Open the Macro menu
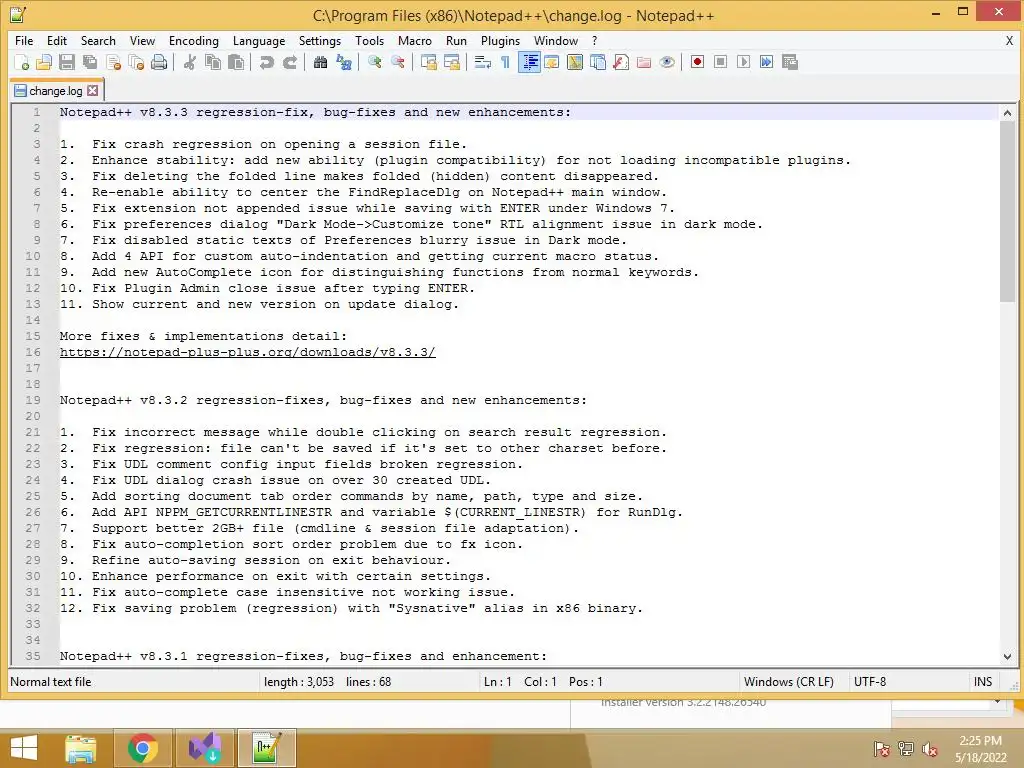Screen dimensions: 1024x768 tap(415, 40)
